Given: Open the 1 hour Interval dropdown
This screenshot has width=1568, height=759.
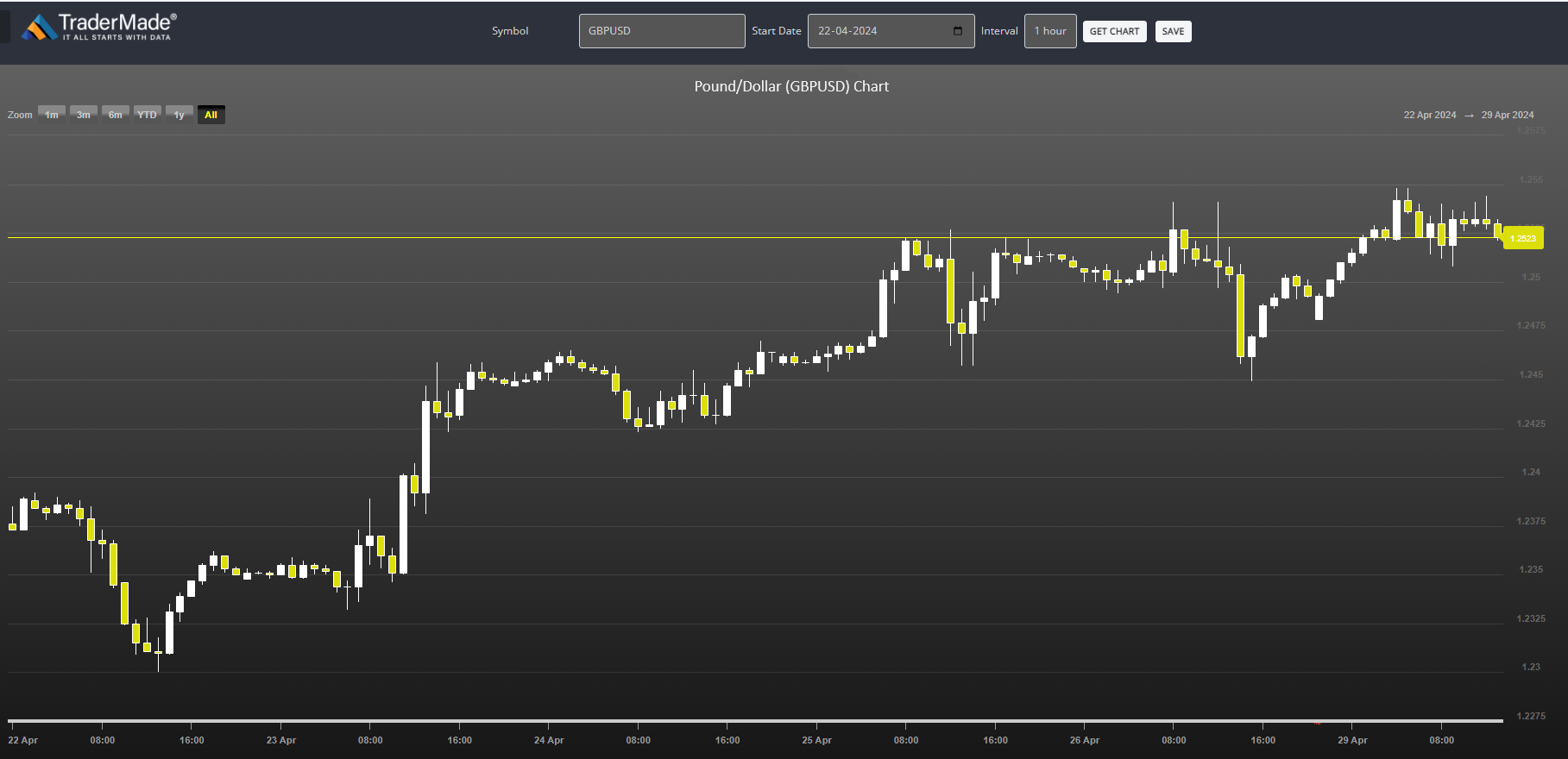Looking at the screenshot, I should pyautogui.click(x=1050, y=31).
